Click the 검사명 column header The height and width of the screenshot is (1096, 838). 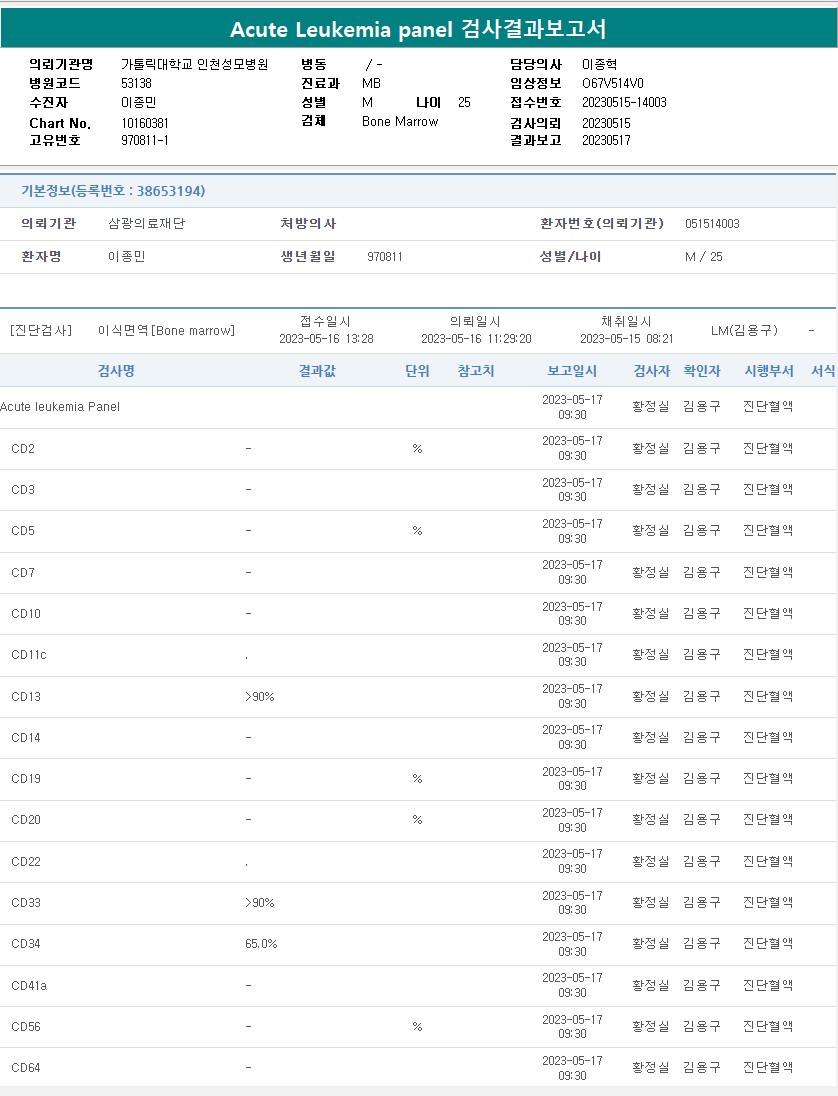click(x=116, y=371)
